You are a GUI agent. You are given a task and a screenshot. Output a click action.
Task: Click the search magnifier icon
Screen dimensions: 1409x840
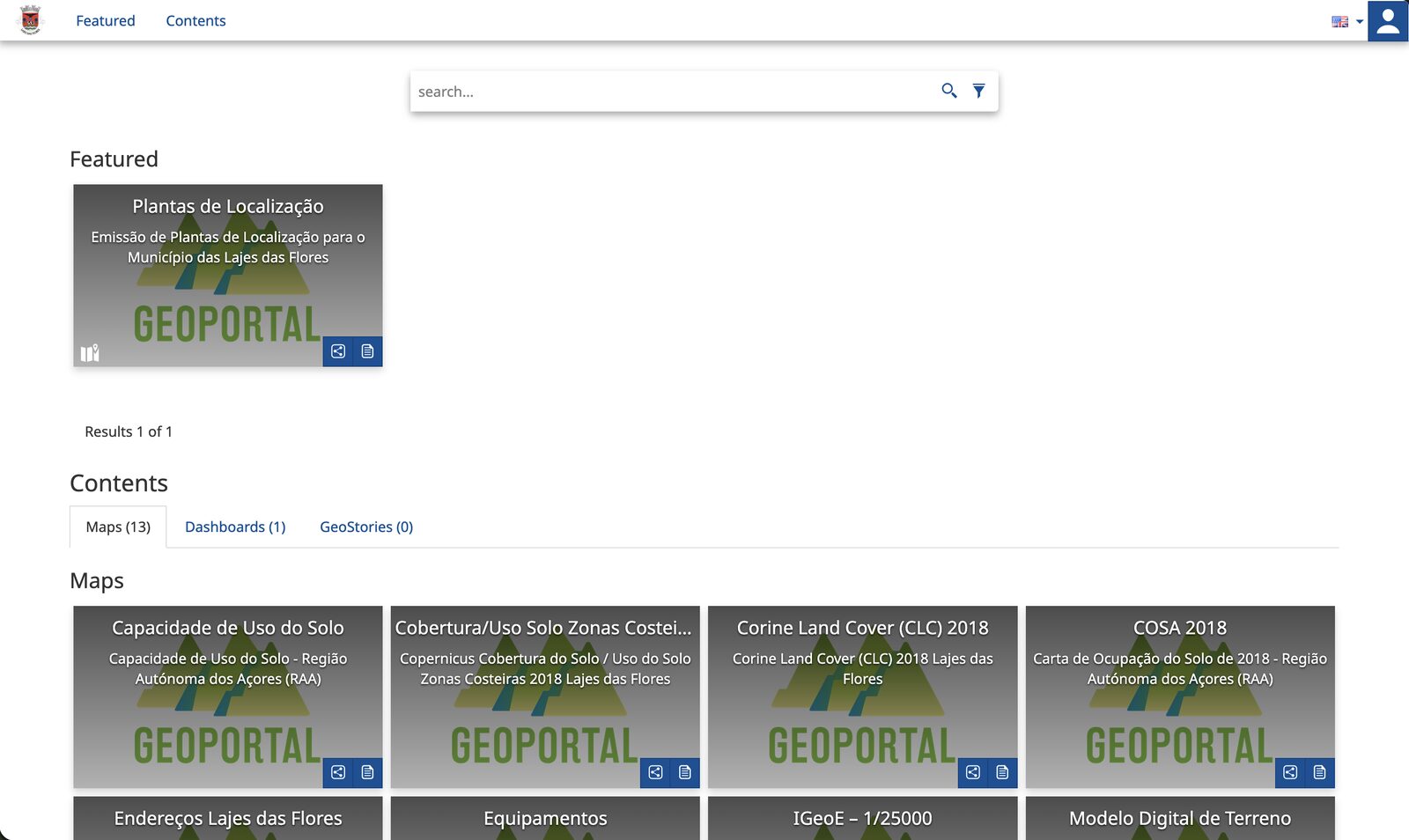tap(948, 91)
